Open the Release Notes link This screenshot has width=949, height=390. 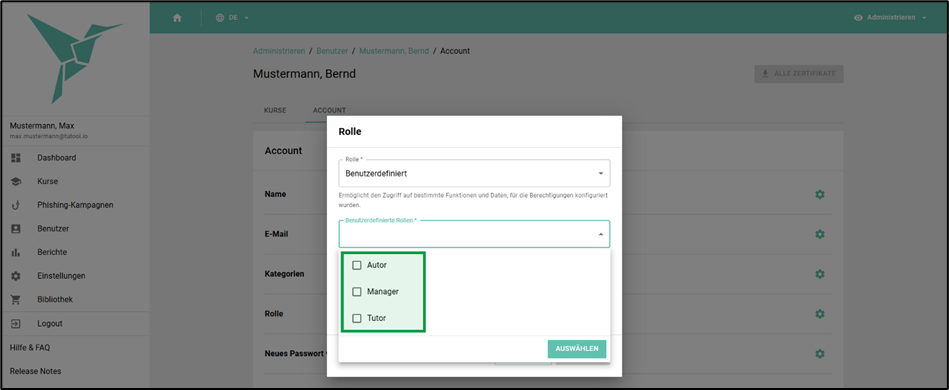pyautogui.click(x=35, y=371)
